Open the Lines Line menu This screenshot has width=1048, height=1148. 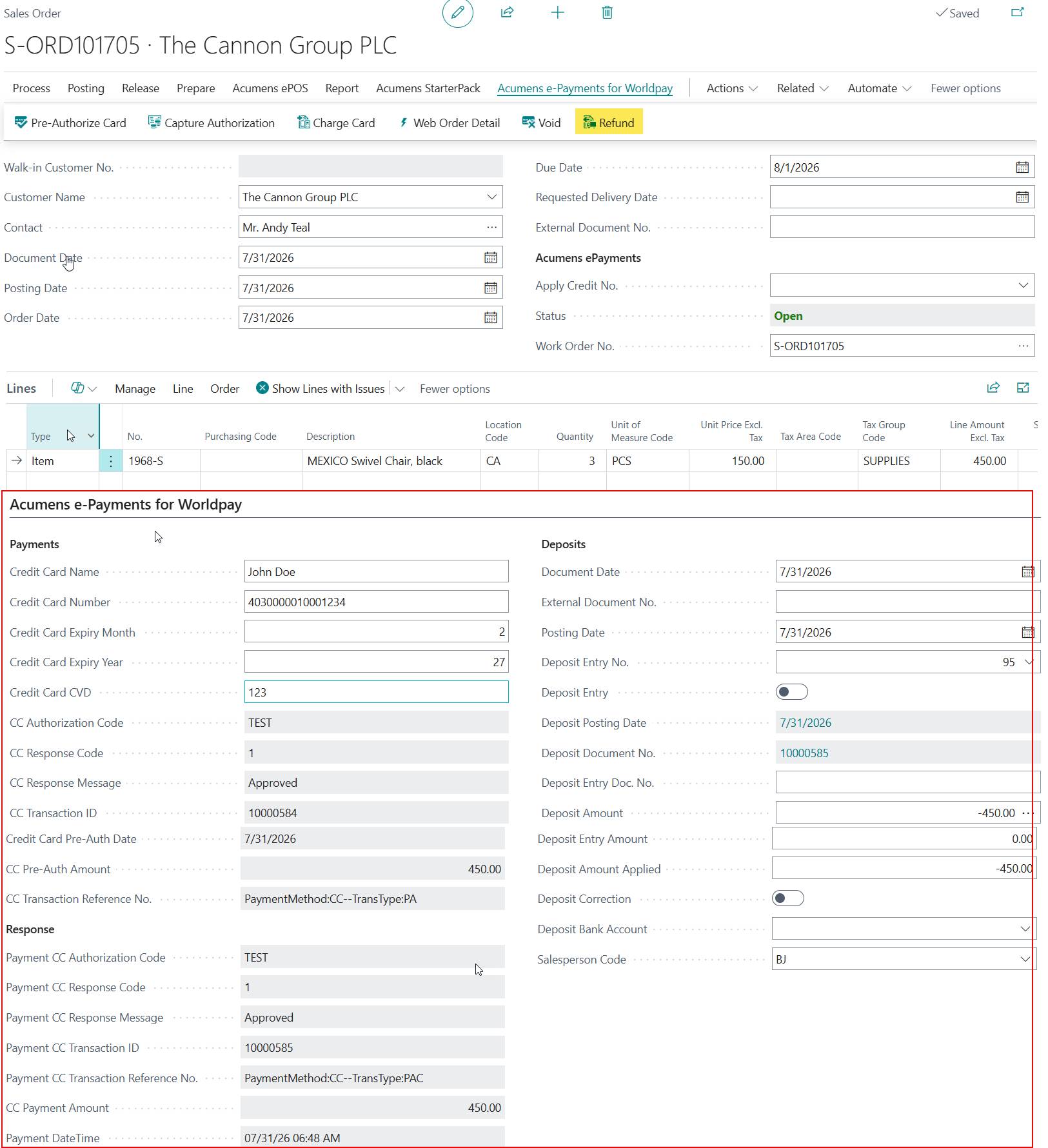click(x=183, y=389)
